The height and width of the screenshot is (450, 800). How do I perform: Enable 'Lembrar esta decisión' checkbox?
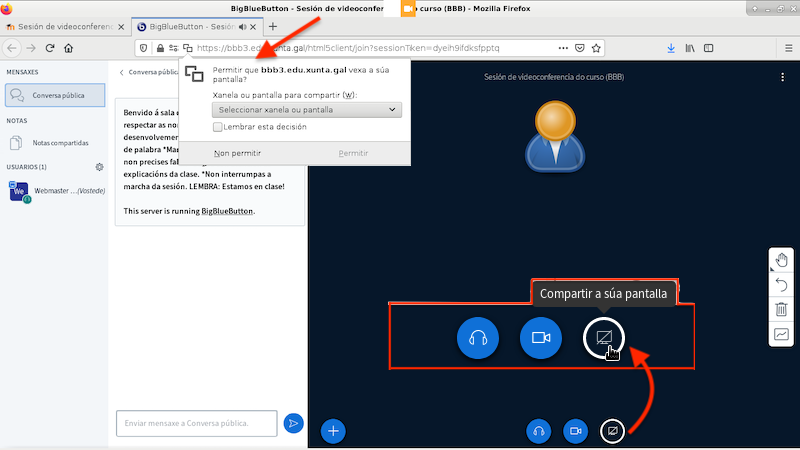(x=217, y=127)
